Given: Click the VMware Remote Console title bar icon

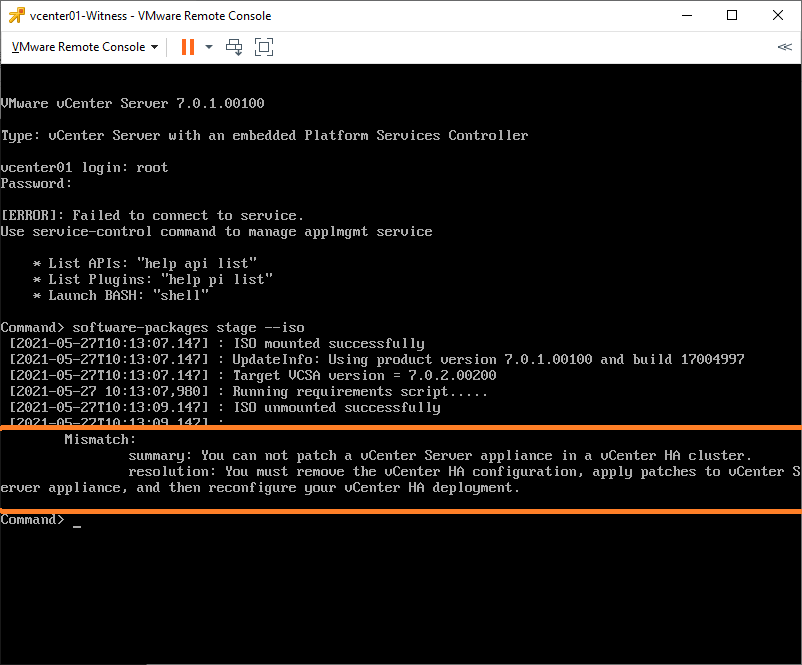Looking at the screenshot, I should 16,16.
